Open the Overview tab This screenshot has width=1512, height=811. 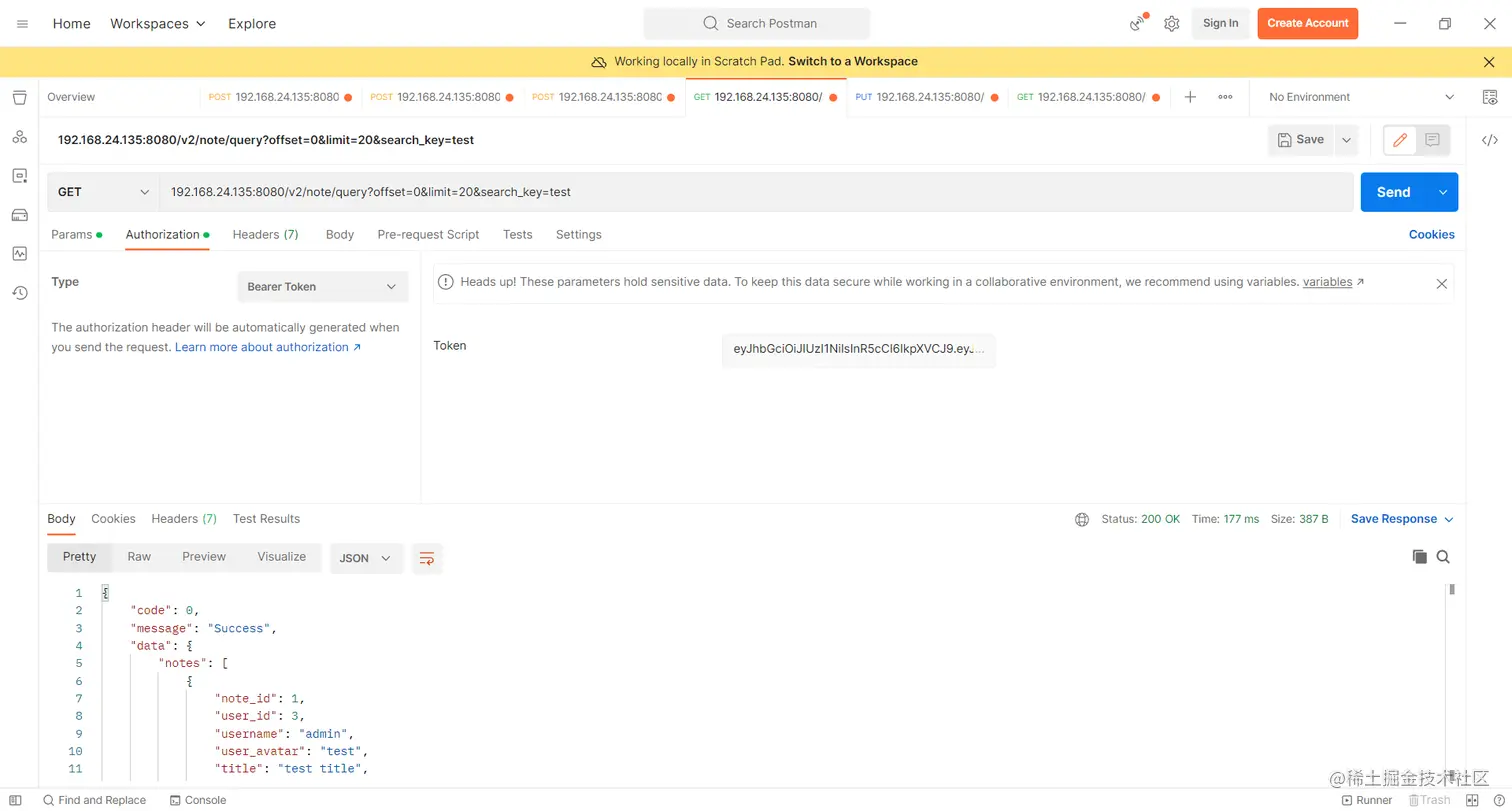pyautogui.click(x=71, y=97)
